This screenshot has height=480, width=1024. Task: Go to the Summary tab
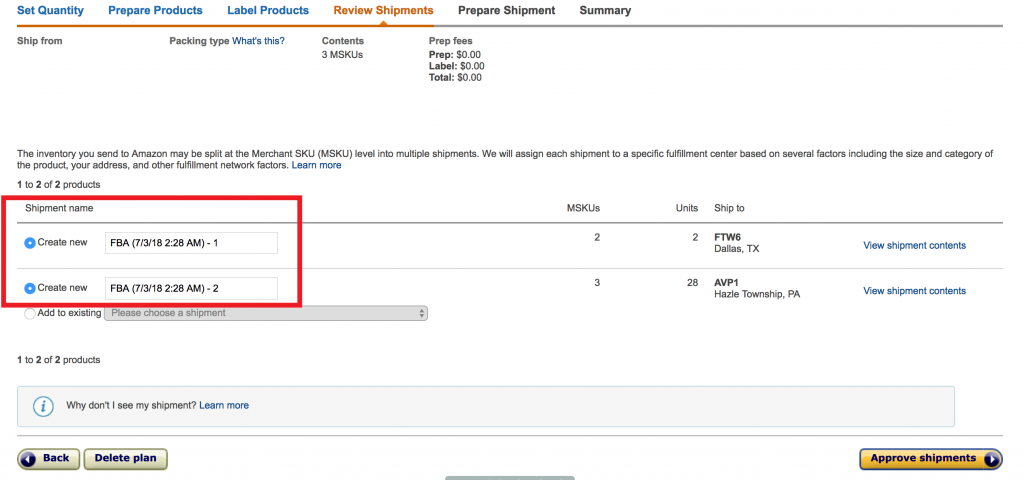(x=605, y=11)
